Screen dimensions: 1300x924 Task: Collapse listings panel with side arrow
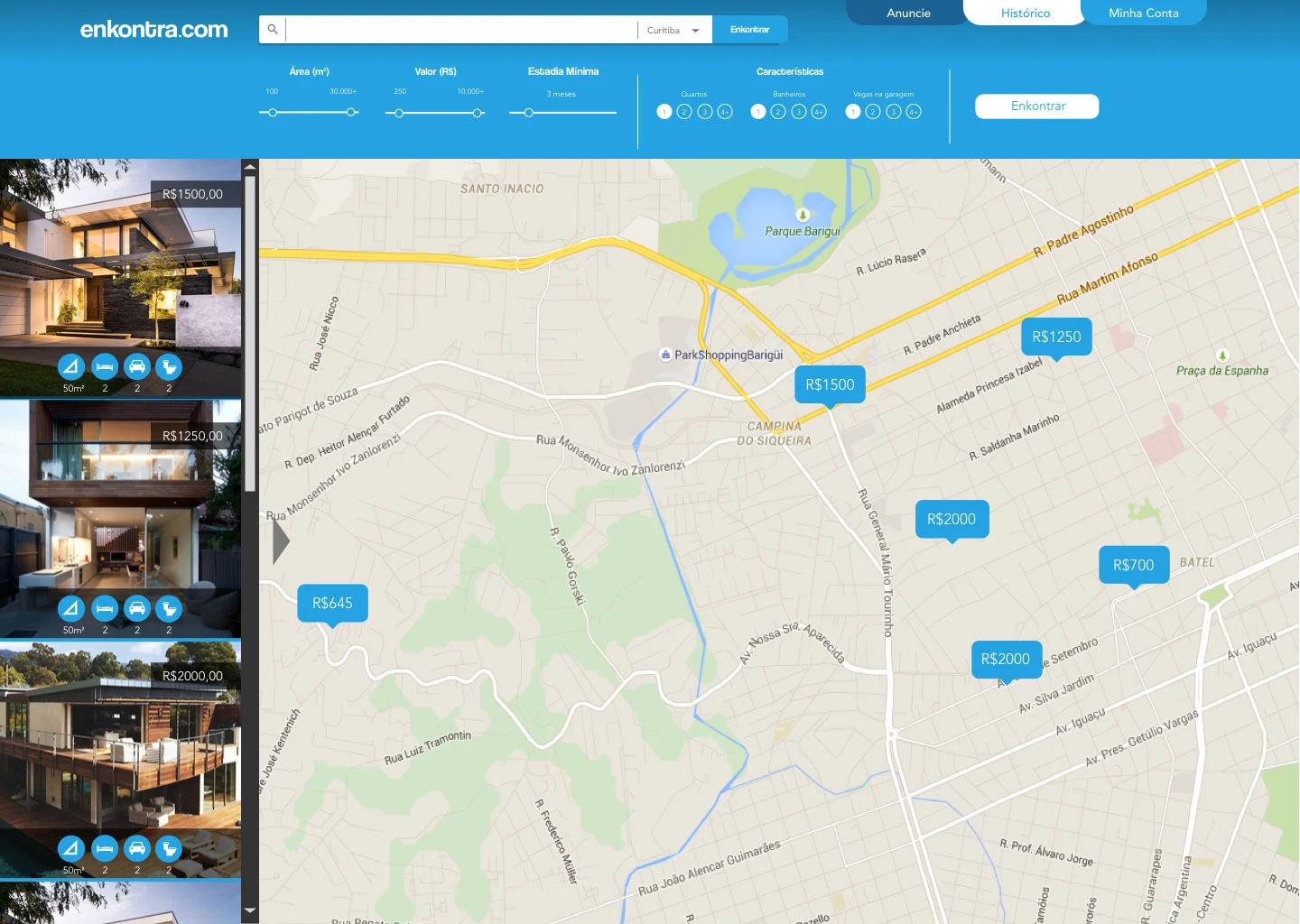tap(281, 541)
